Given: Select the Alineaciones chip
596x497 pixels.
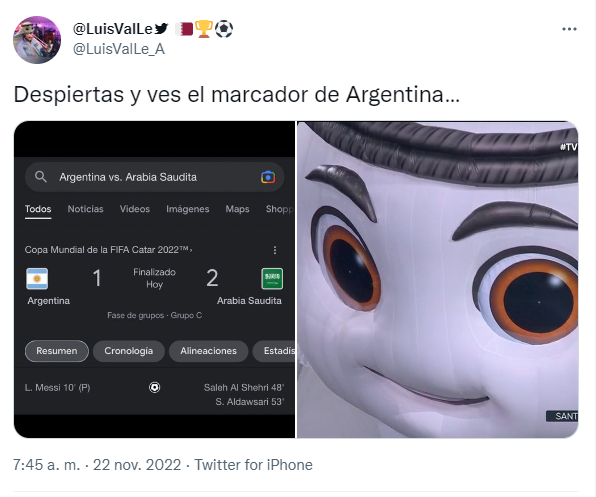Looking at the screenshot, I should [208, 351].
